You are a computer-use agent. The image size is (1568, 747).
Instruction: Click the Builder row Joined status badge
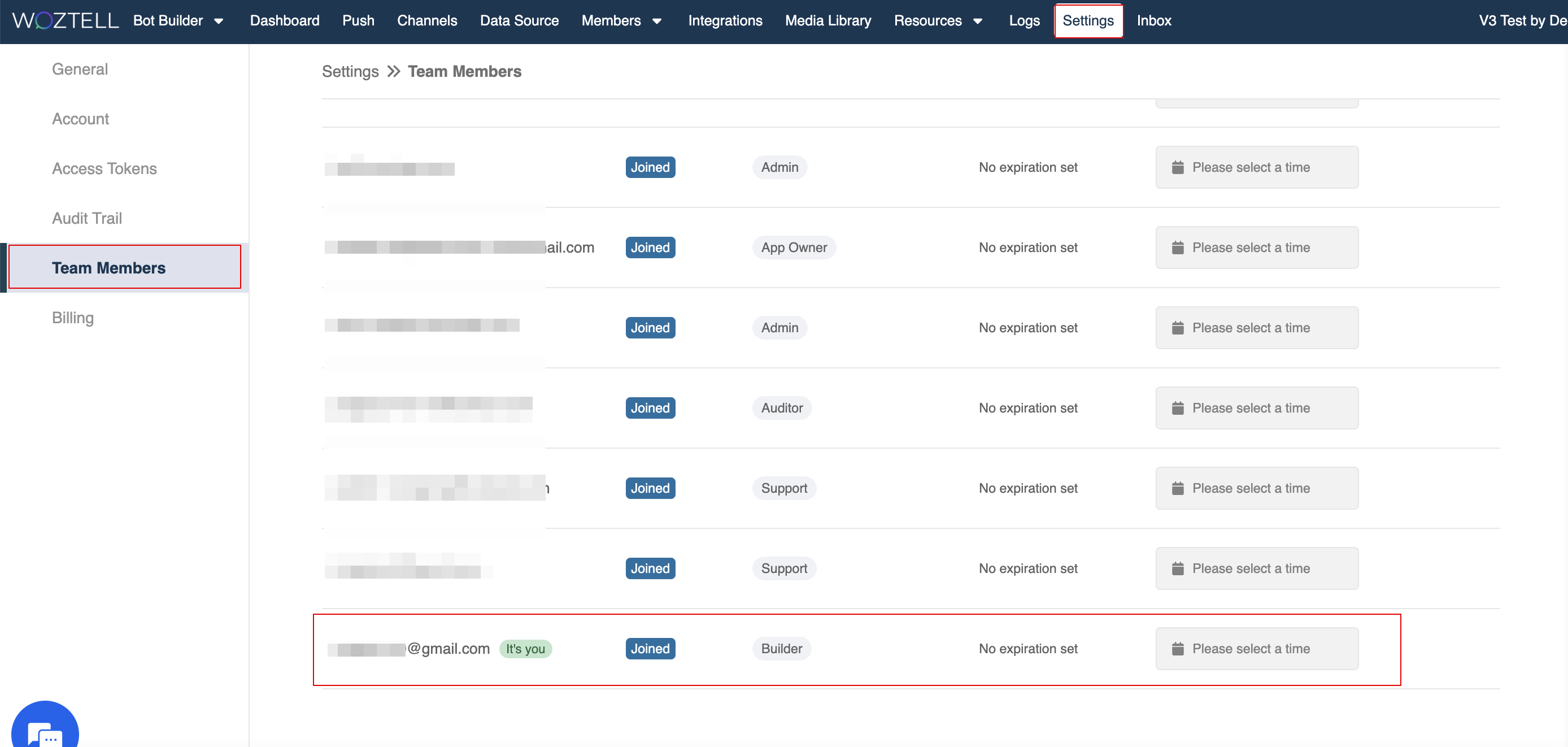coord(650,649)
